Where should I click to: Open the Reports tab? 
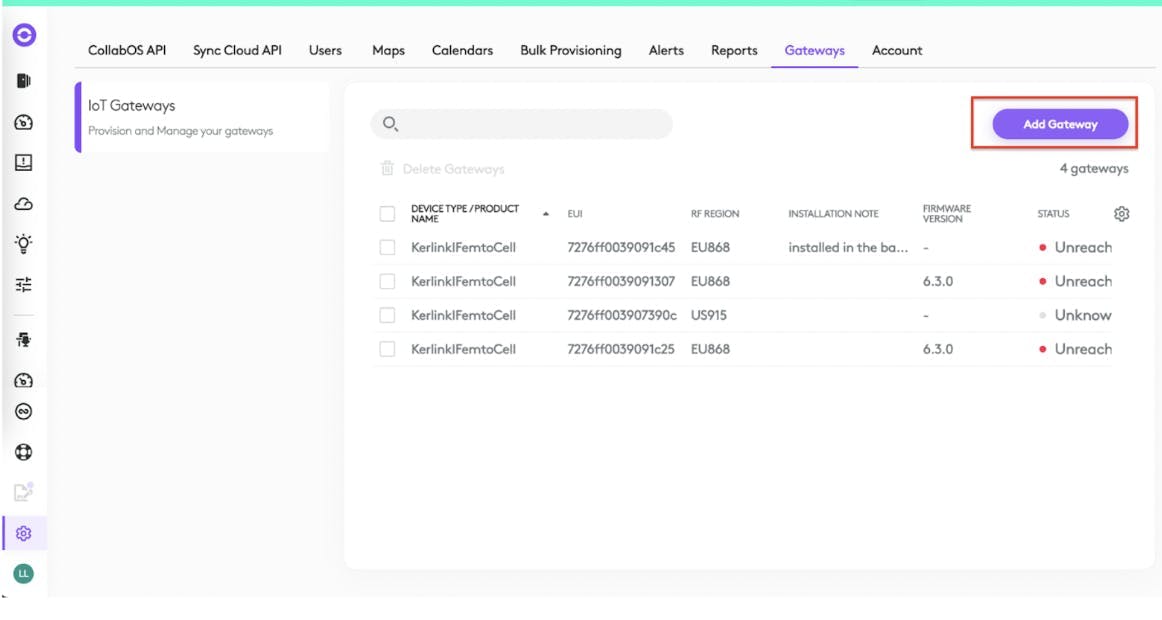[x=733, y=50]
